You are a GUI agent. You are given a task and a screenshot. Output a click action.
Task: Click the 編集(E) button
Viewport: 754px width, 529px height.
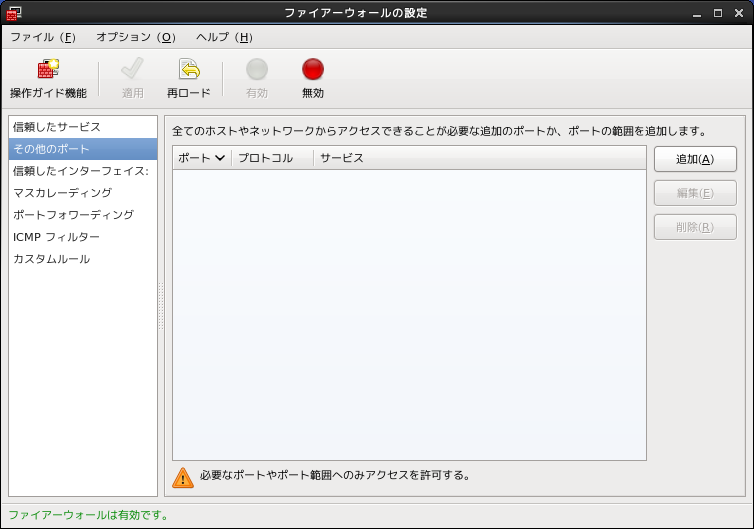coord(695,193)
